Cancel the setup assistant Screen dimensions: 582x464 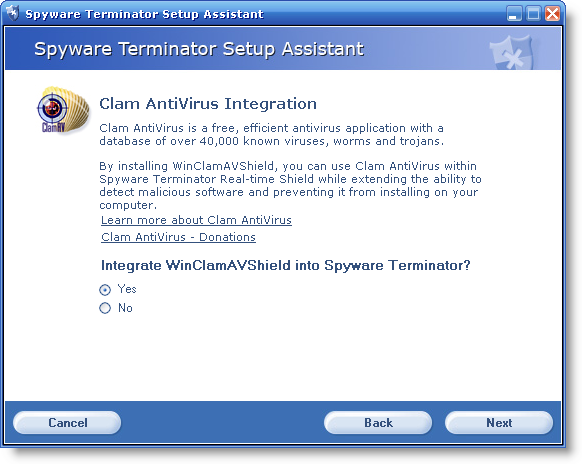67,422
